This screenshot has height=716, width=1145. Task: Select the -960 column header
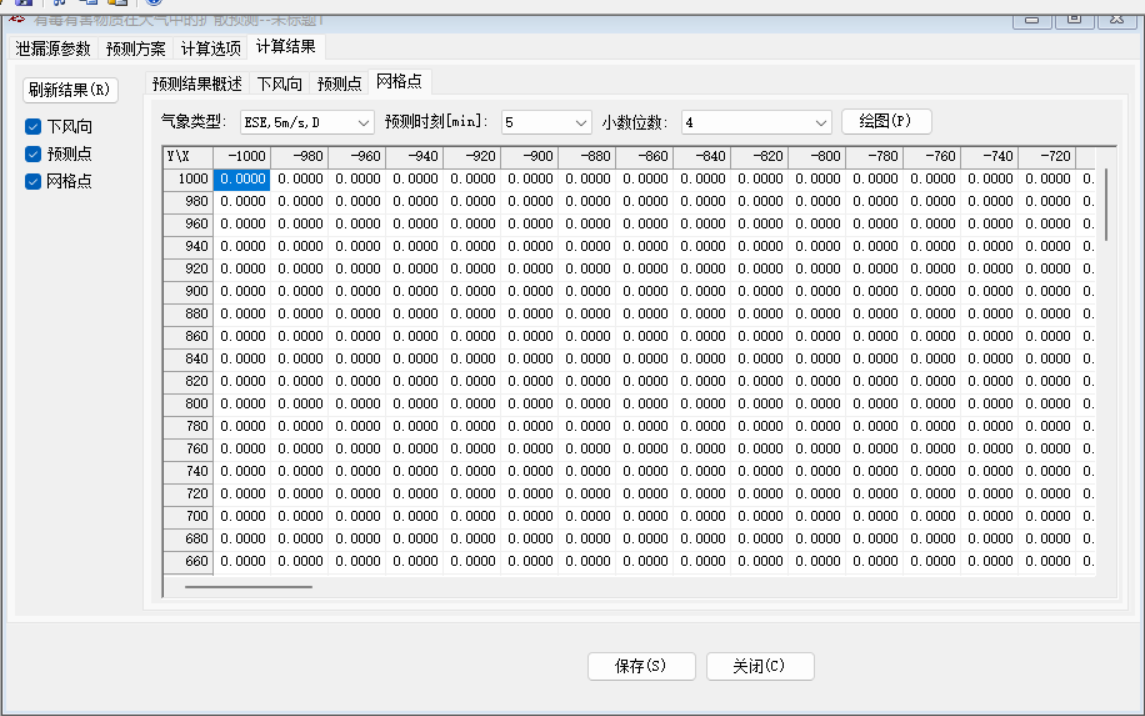point(357,157)
